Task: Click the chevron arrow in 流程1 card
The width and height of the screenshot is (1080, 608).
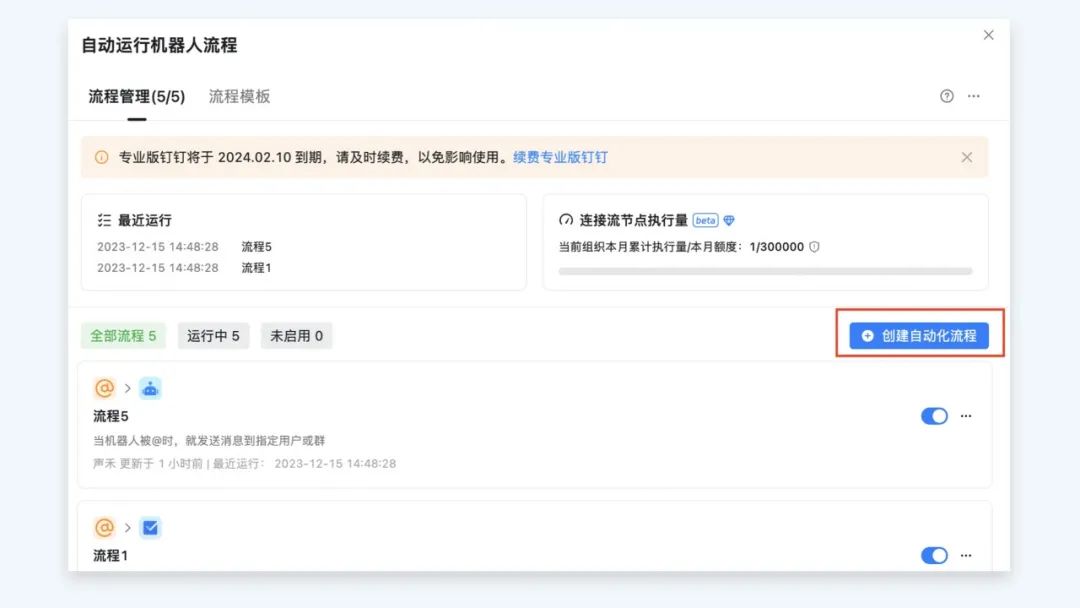Action: (x=127, y=528)
